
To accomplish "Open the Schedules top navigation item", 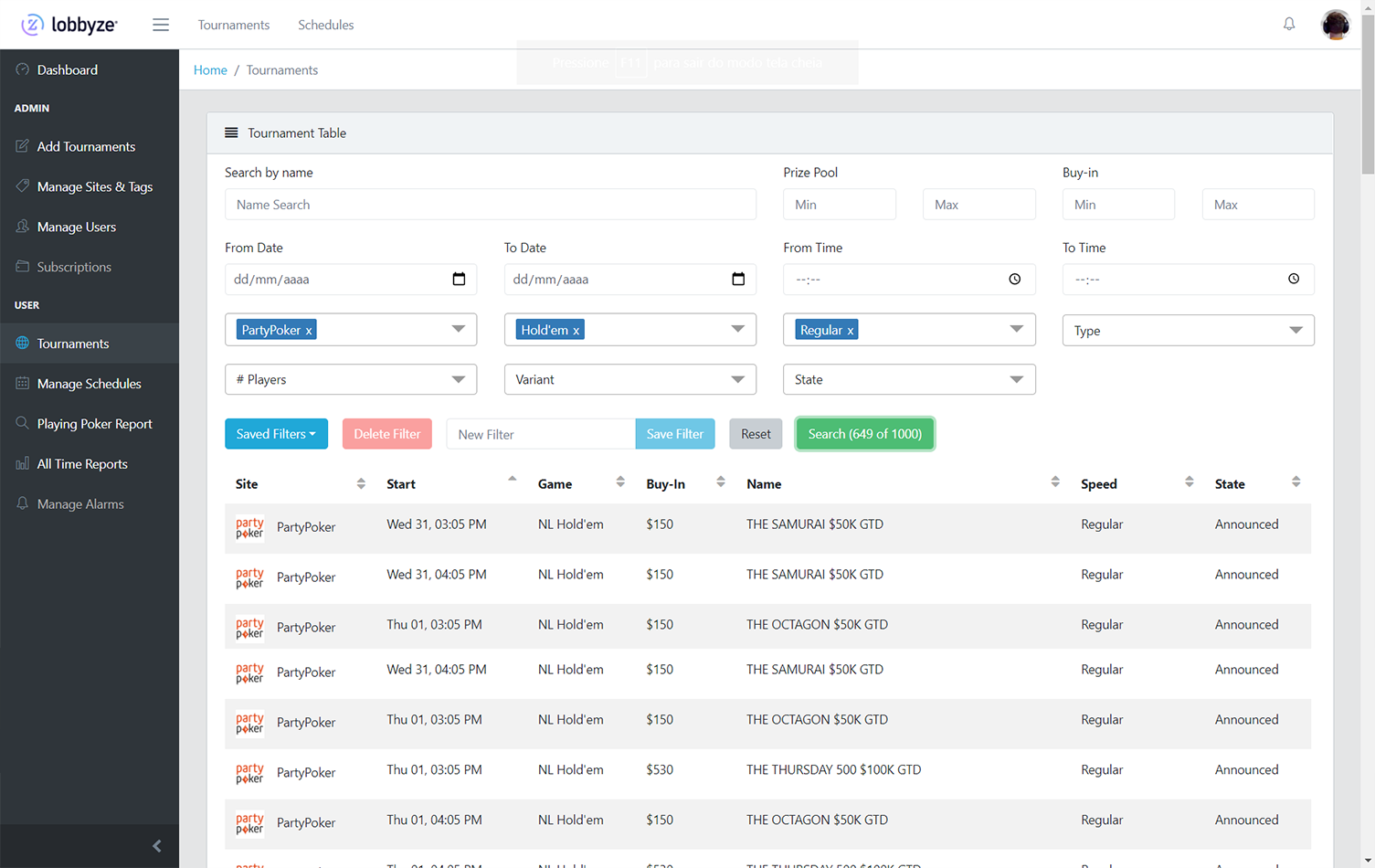I will click(326, 25).
